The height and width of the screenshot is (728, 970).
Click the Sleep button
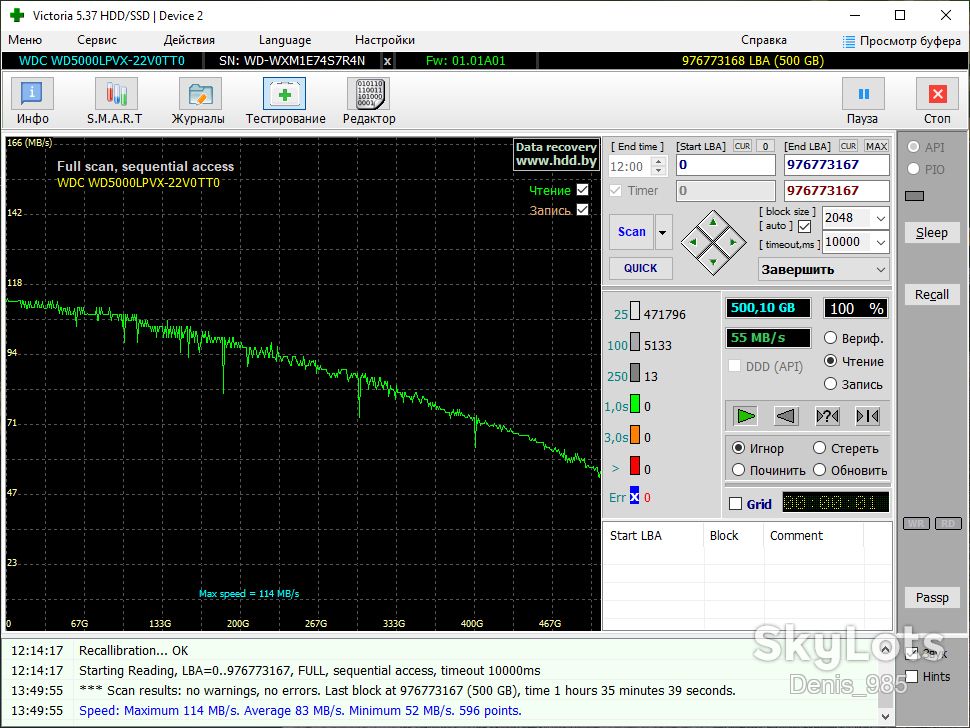click(x=932, y=233)
